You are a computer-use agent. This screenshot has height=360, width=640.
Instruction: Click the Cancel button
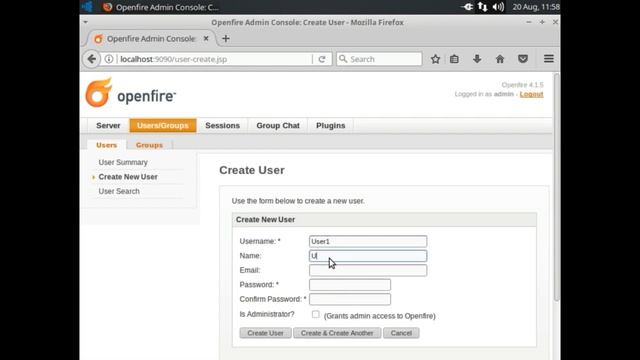click(401, 333)
